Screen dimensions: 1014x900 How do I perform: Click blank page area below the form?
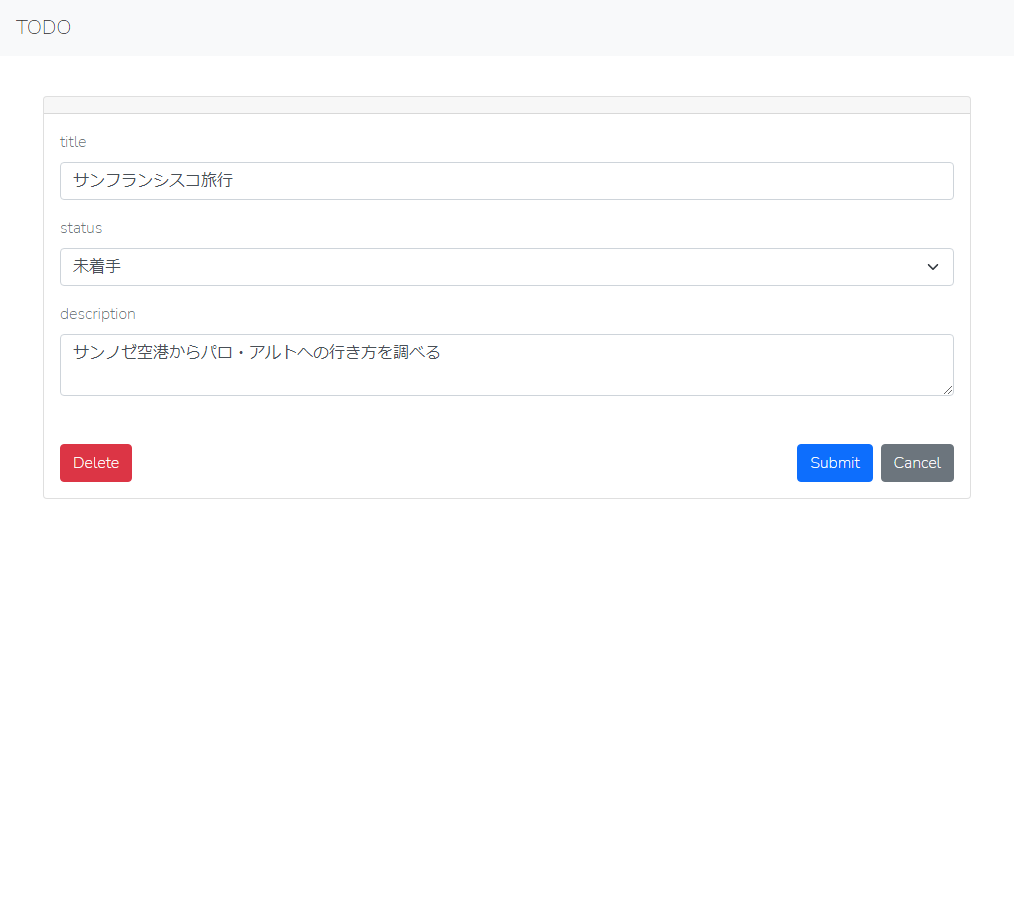click(x=506, y=700)
